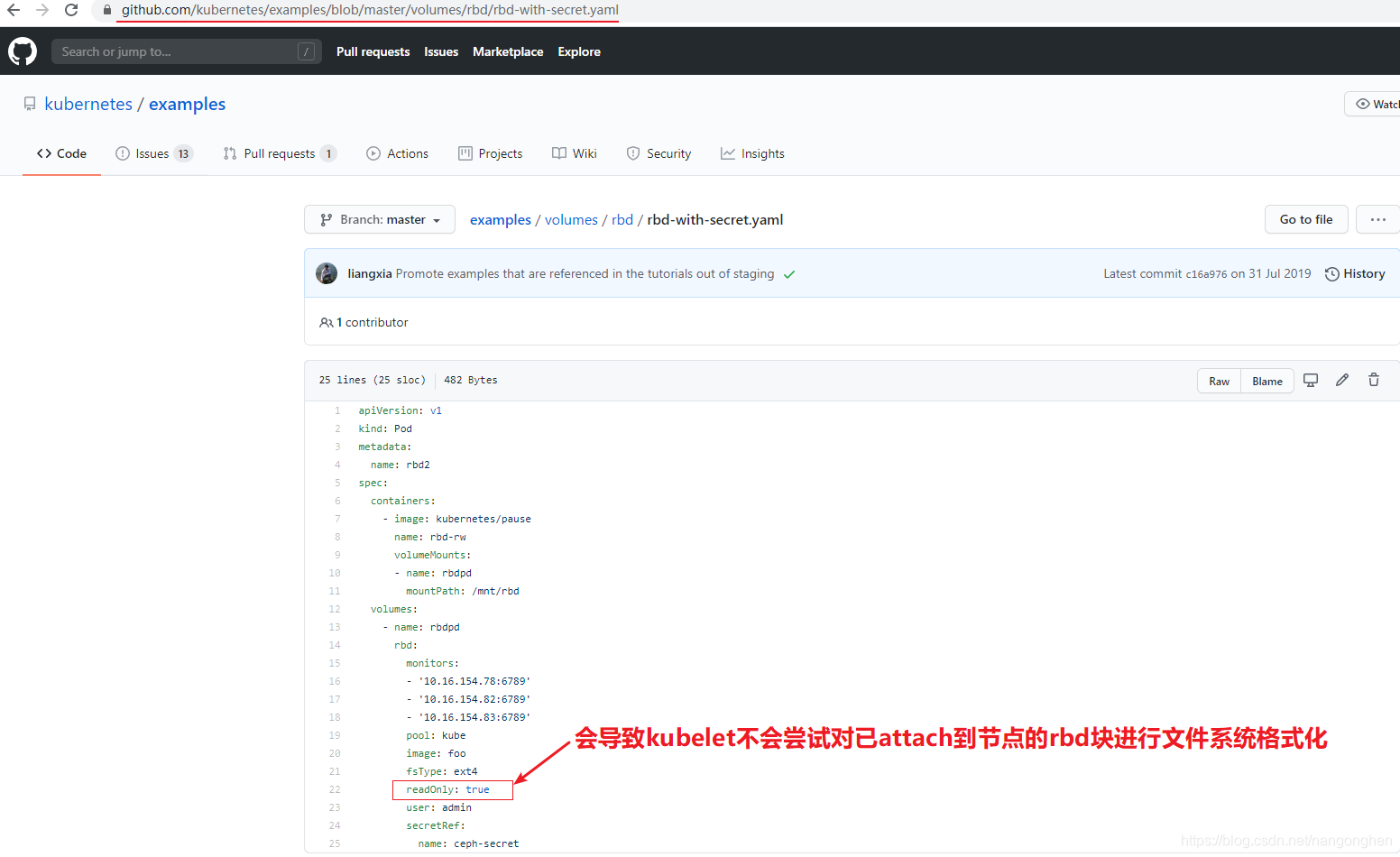
Task: Click the examples breadcrumb link
Action: tap(501, 219)
